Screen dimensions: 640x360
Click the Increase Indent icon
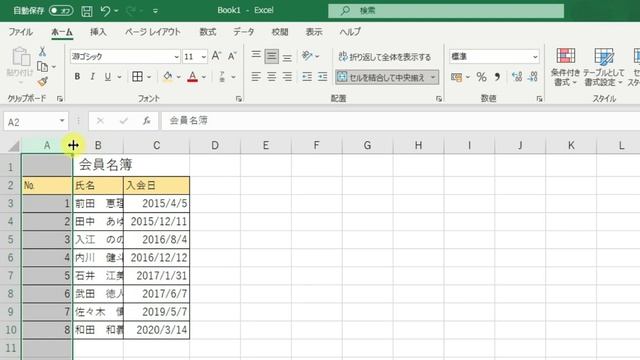pos(323,77)
